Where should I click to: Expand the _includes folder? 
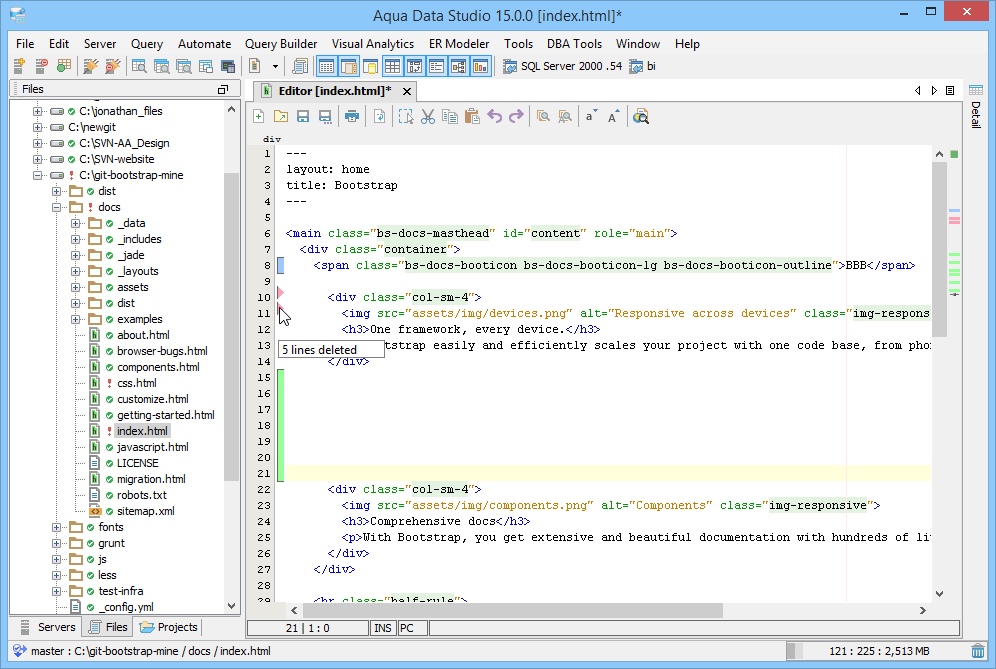pyautogui.click(x=76, y=240)
